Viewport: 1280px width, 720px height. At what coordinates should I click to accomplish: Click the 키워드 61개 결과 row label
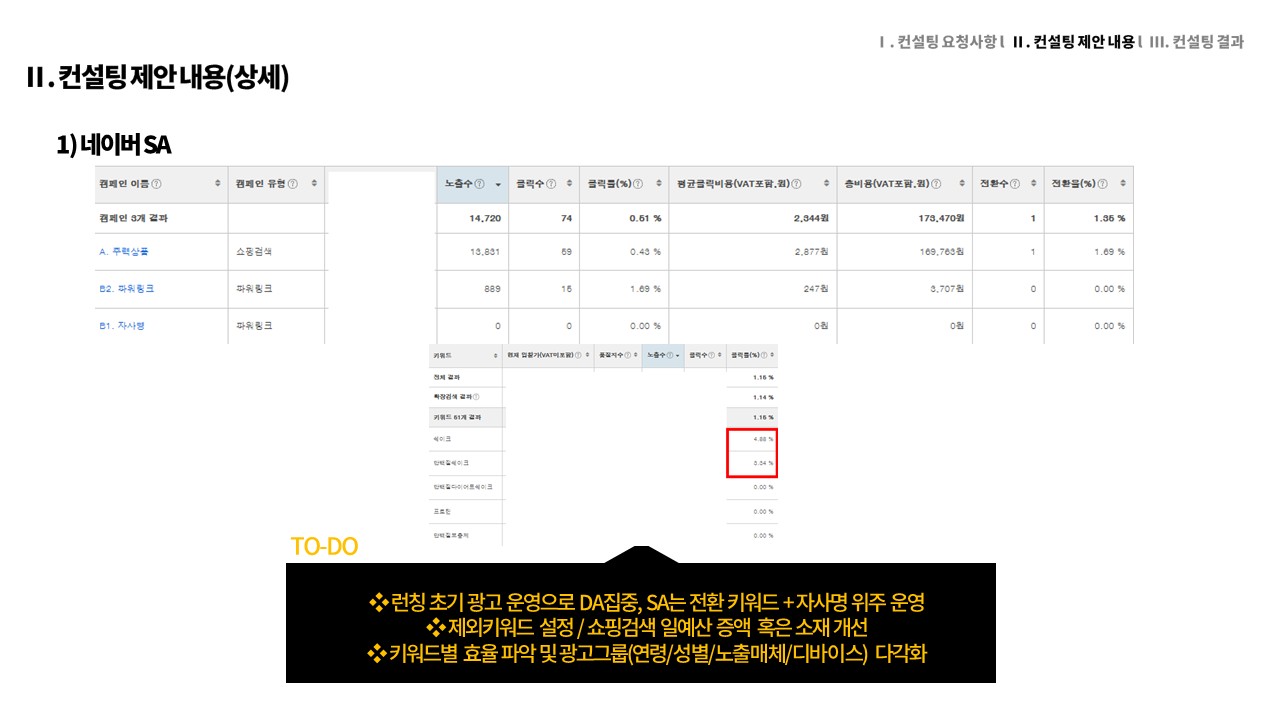457,416
